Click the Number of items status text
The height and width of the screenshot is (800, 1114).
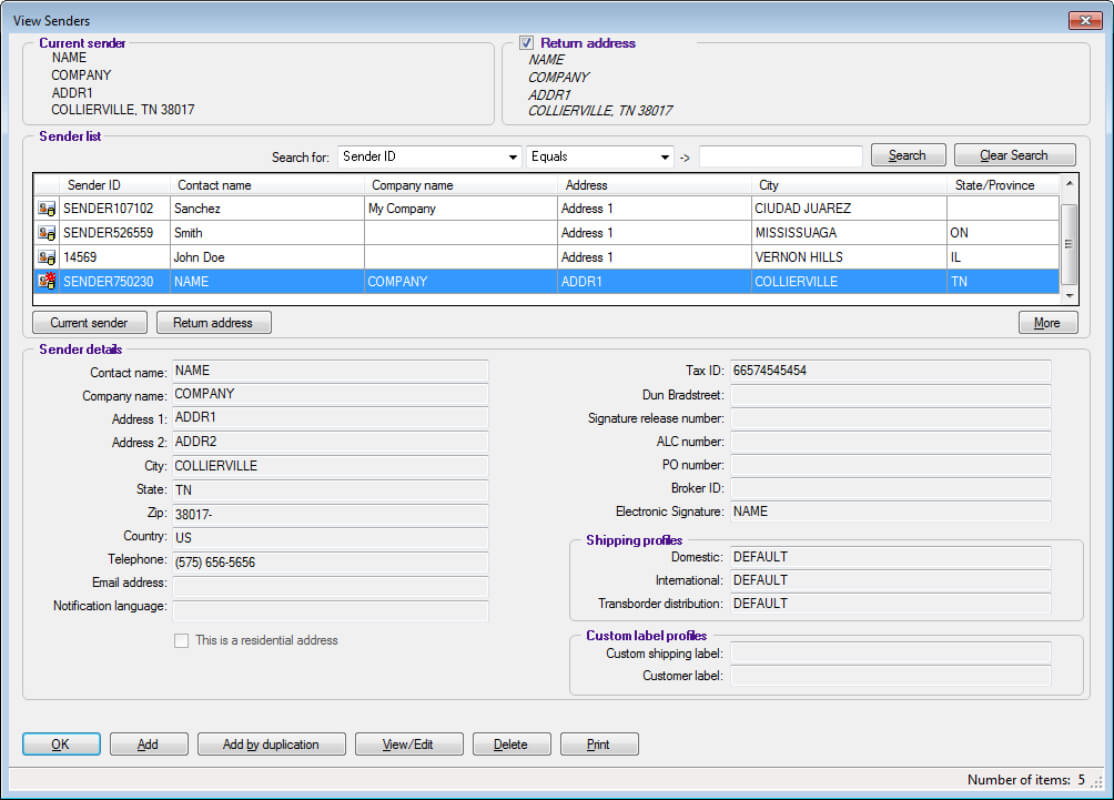click(x=1026, y=780)
